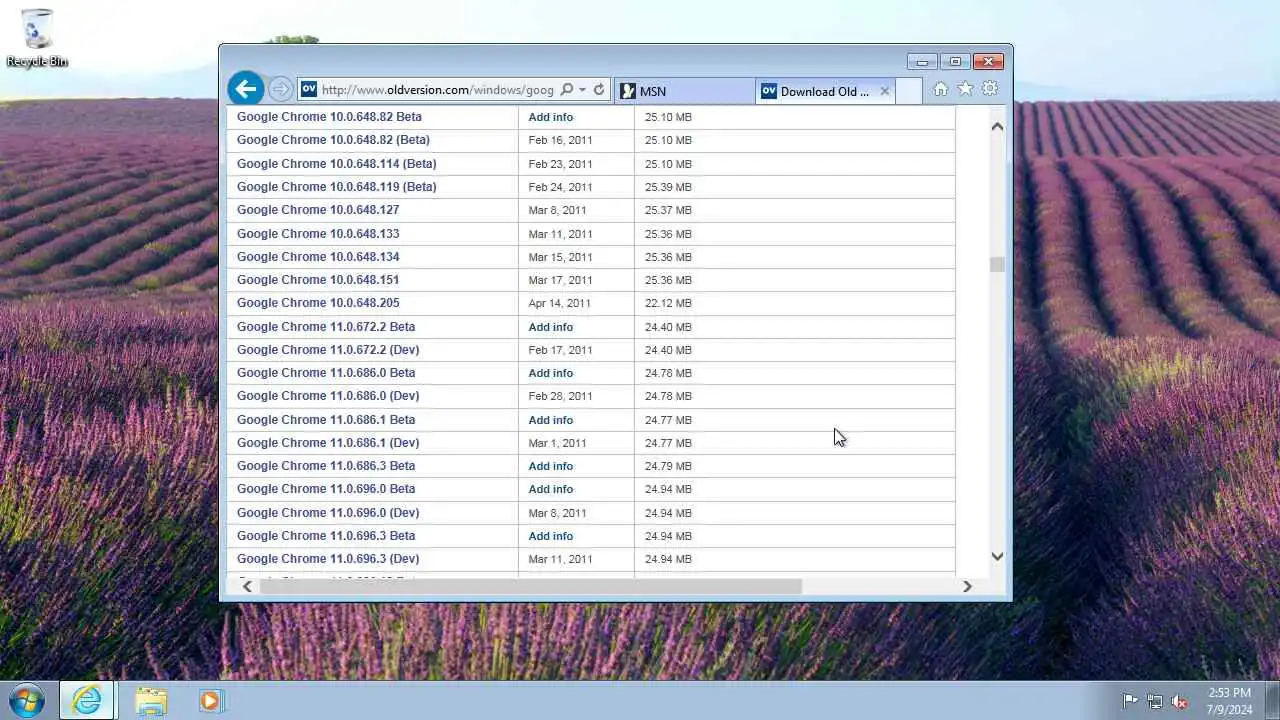Image resolution: width=1280 pixels, height=720 pixels.
Task: Click the search magnifier in address bar
Action: (x=567, y=90)
